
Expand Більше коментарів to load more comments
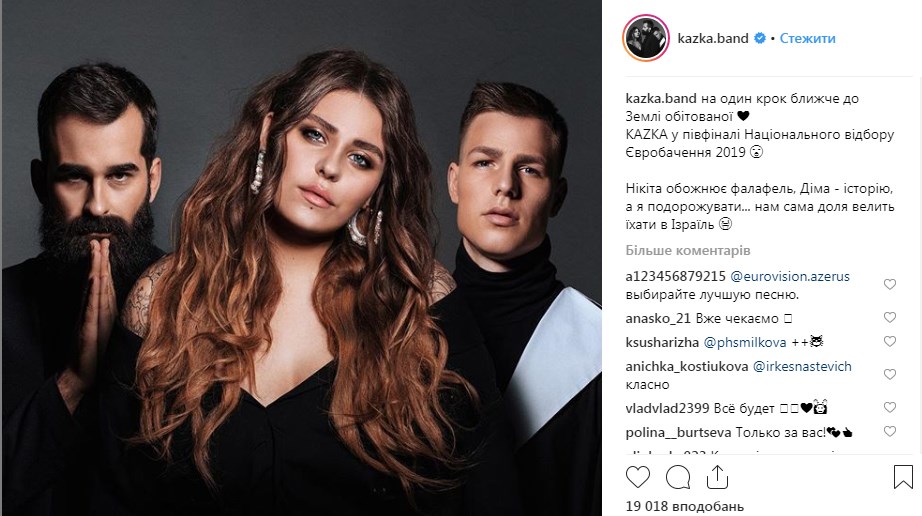pyautogui.click(x=687, y=250)
